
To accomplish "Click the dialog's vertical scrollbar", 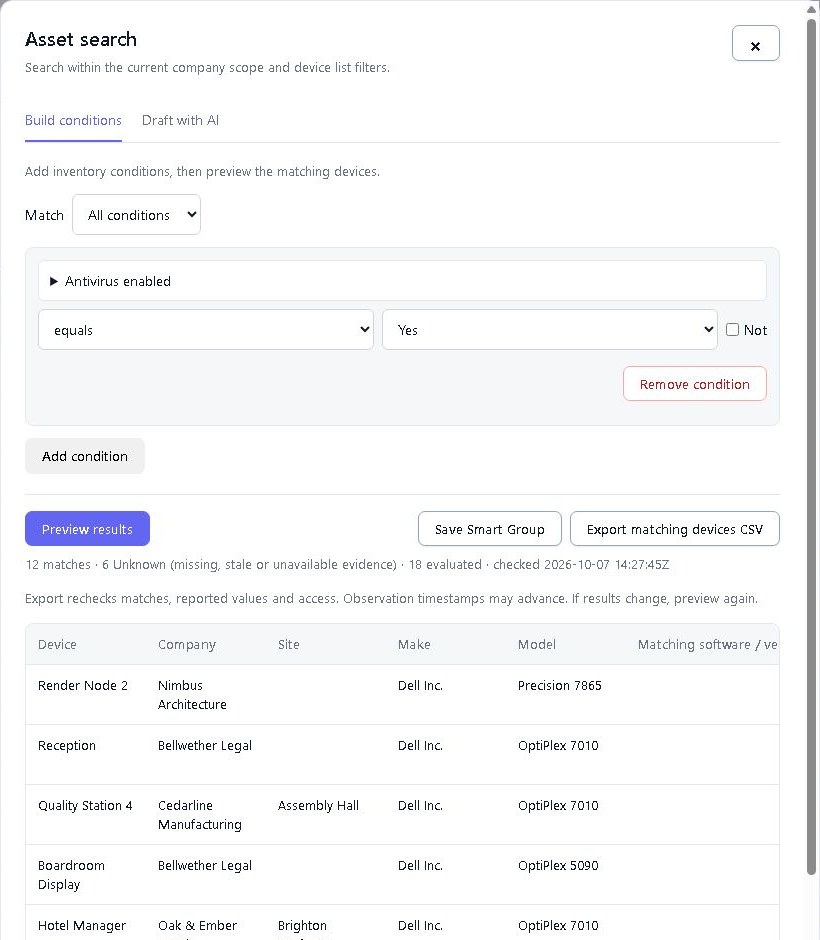I will click(x=812, y=447).
